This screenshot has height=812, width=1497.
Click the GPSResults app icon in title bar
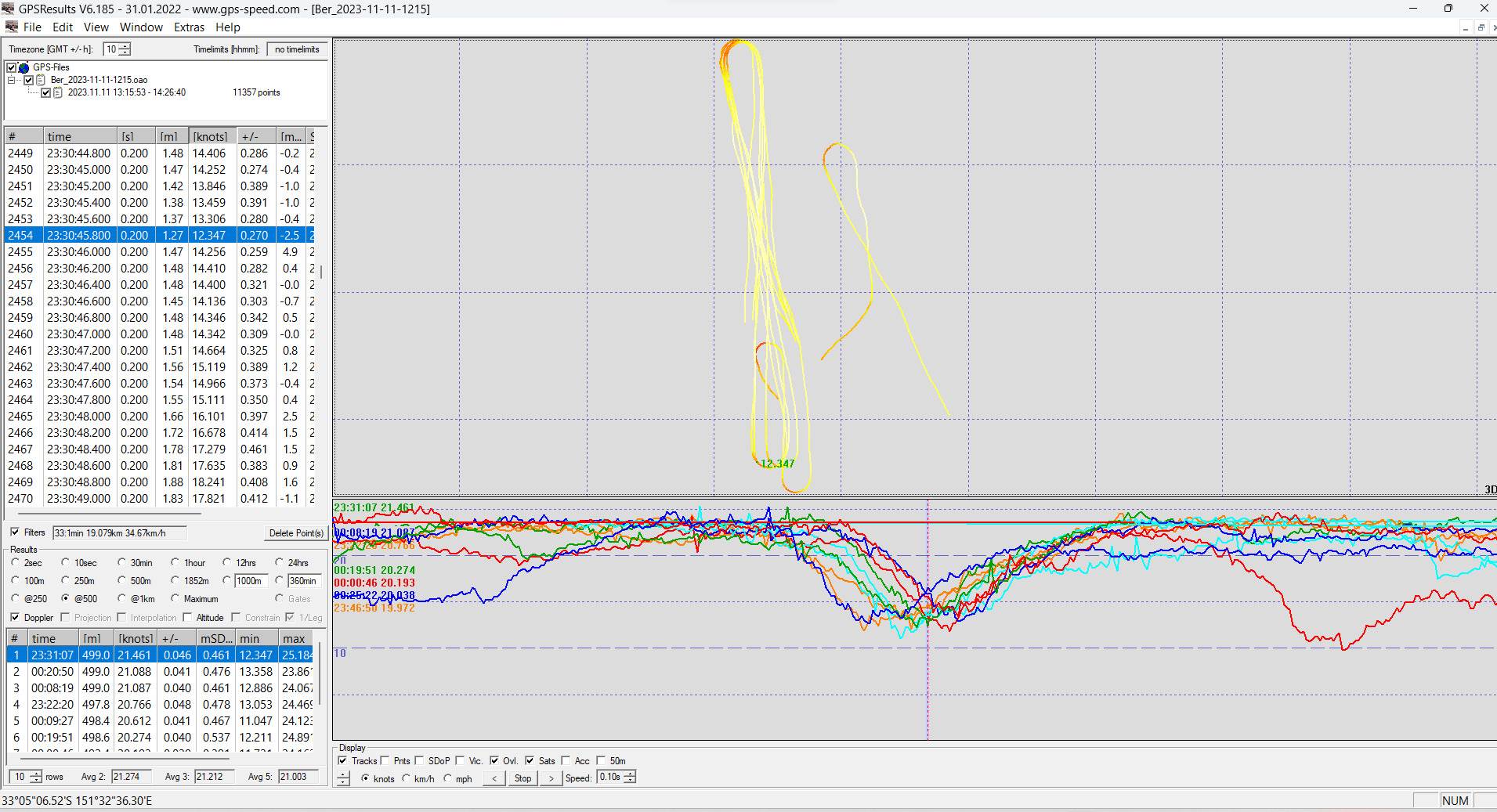(x=8, y=9)
